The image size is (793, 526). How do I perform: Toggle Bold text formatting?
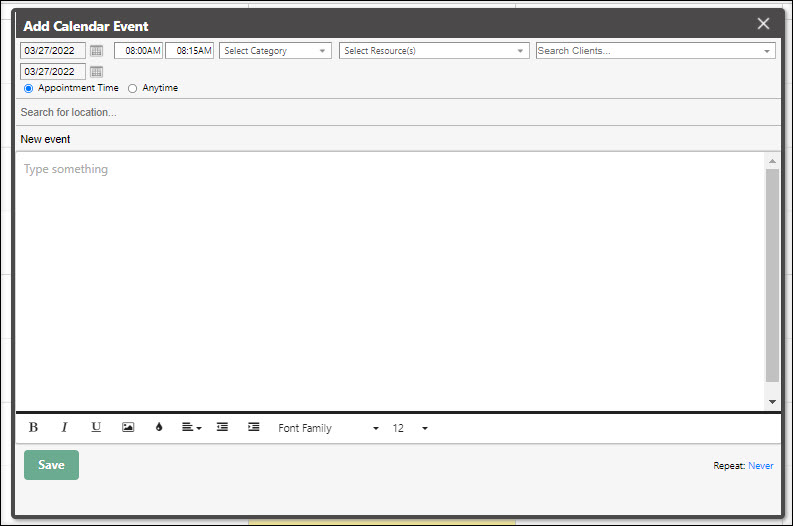tap(33, 427)
